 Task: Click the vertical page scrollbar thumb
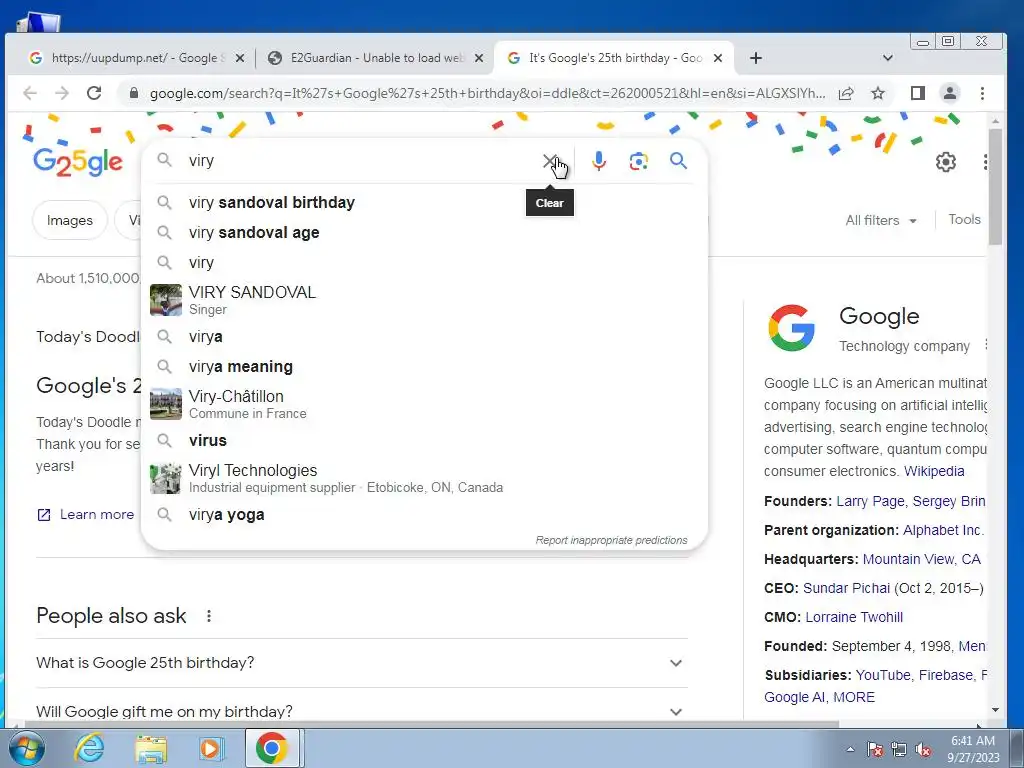click(995, 187)
